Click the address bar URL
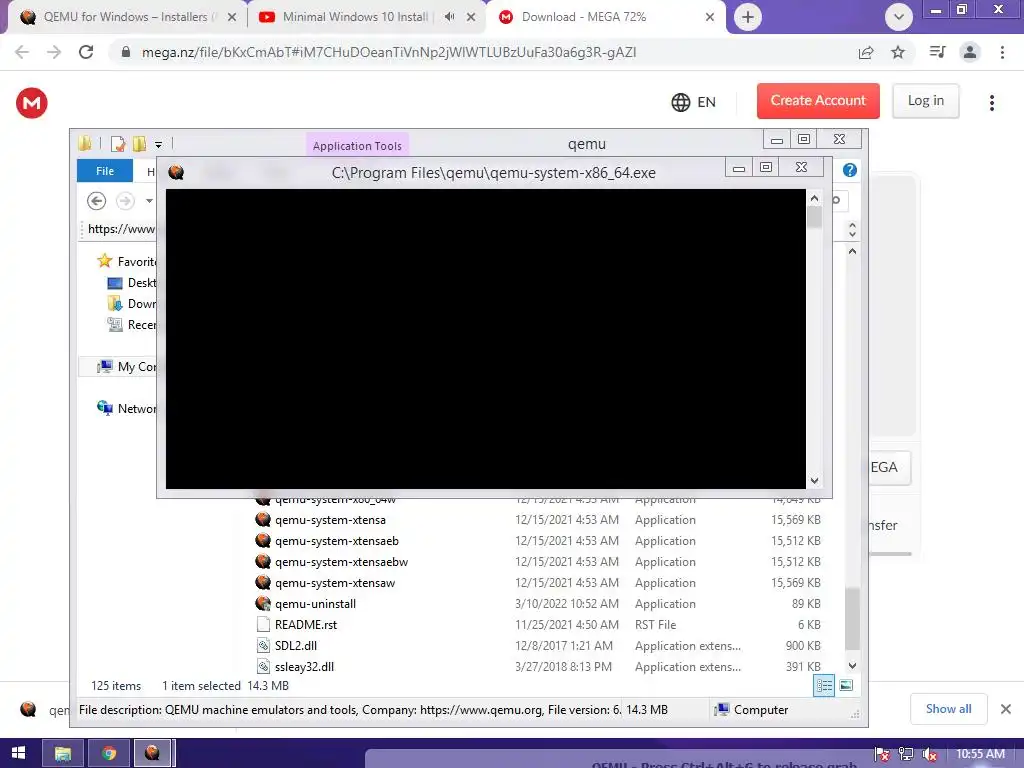Screen dimensions: 1024x768 pyautogui.click(x=389, y=52)
